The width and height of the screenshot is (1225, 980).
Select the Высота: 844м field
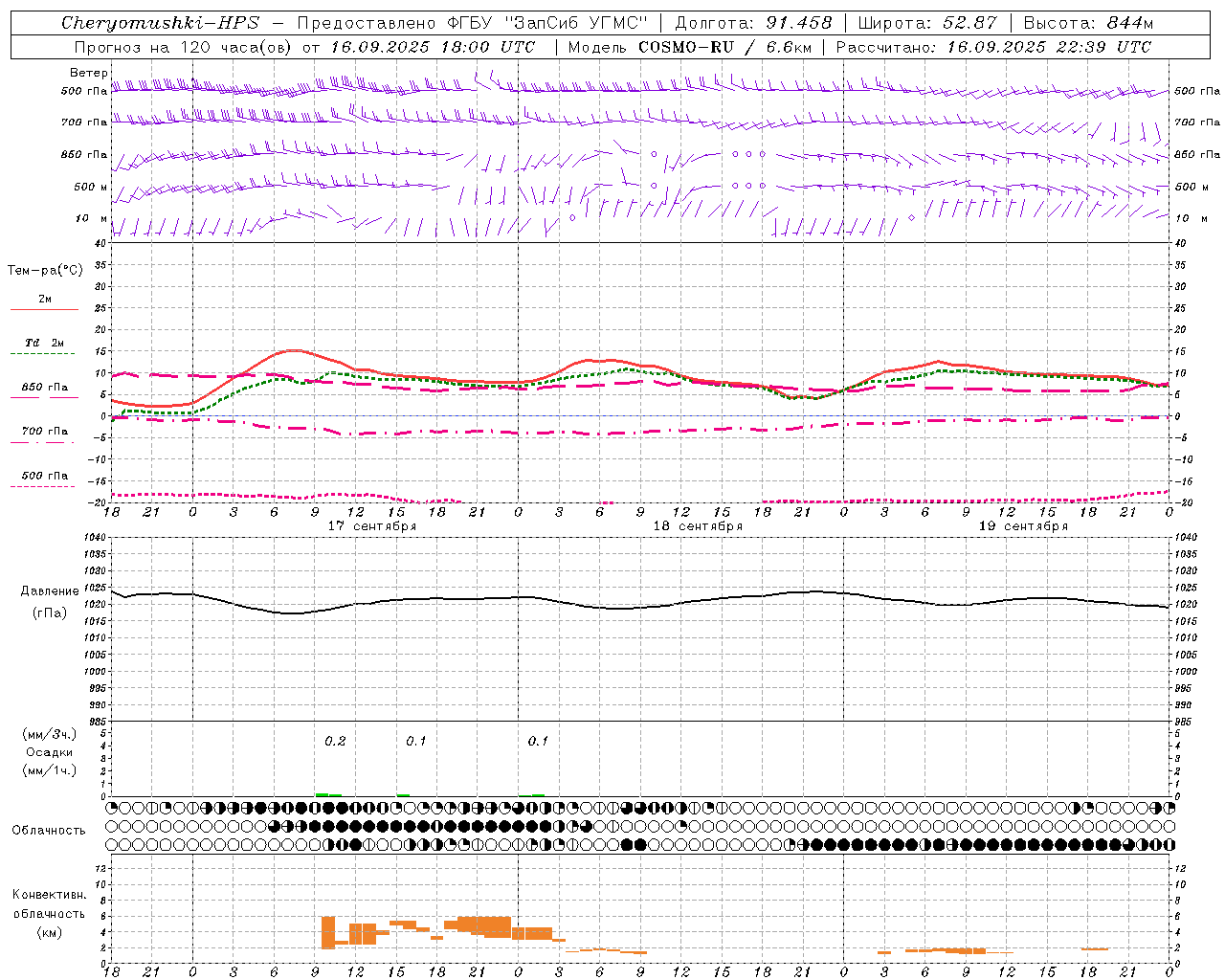tap(1088, 23)
